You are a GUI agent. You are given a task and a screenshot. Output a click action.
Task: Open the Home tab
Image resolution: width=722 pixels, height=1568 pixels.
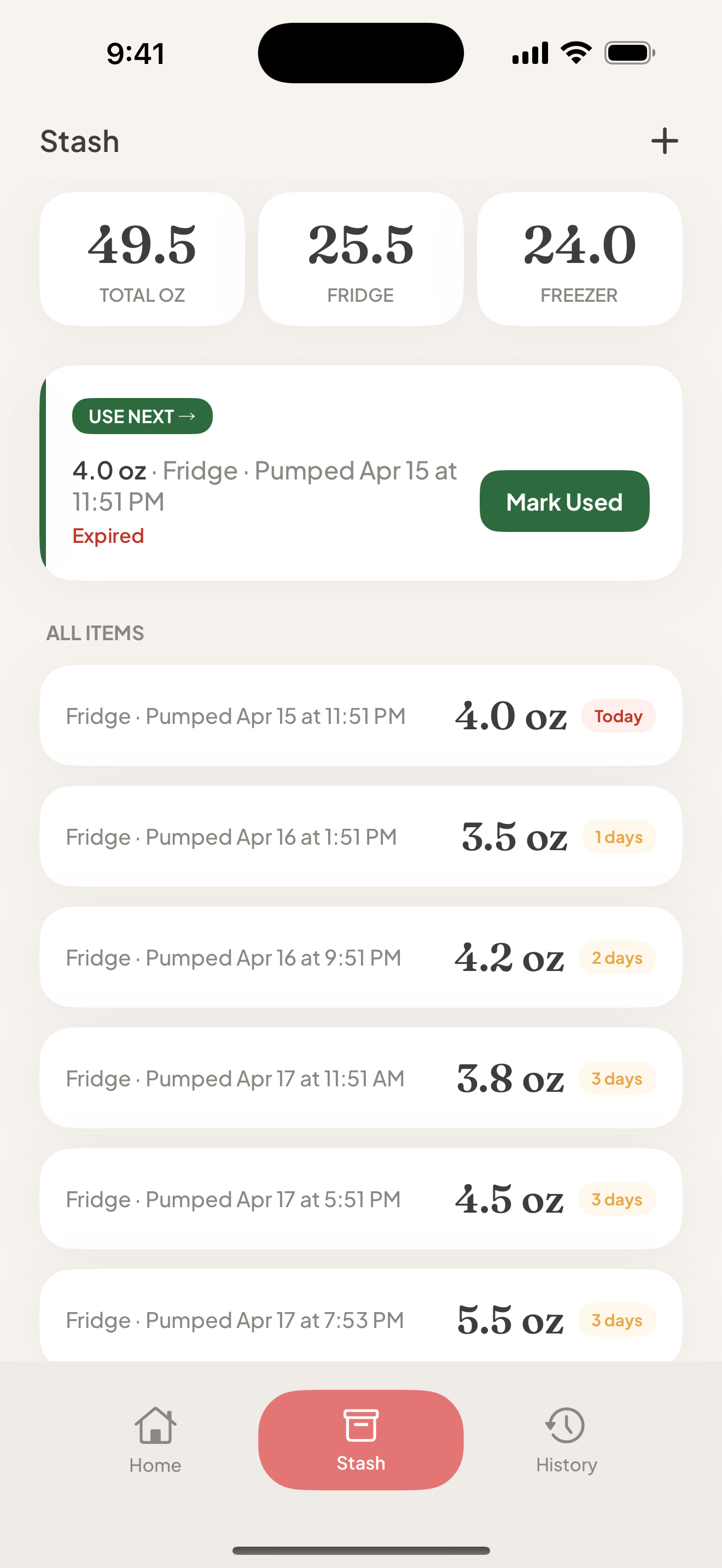(x=155, y=1439)
